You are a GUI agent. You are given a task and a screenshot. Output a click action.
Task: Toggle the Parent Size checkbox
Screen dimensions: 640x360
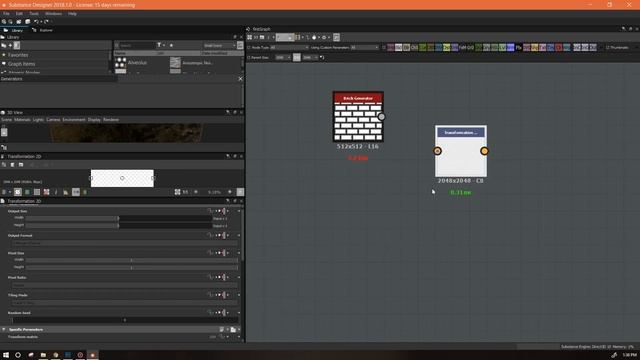tap(249, 58)
